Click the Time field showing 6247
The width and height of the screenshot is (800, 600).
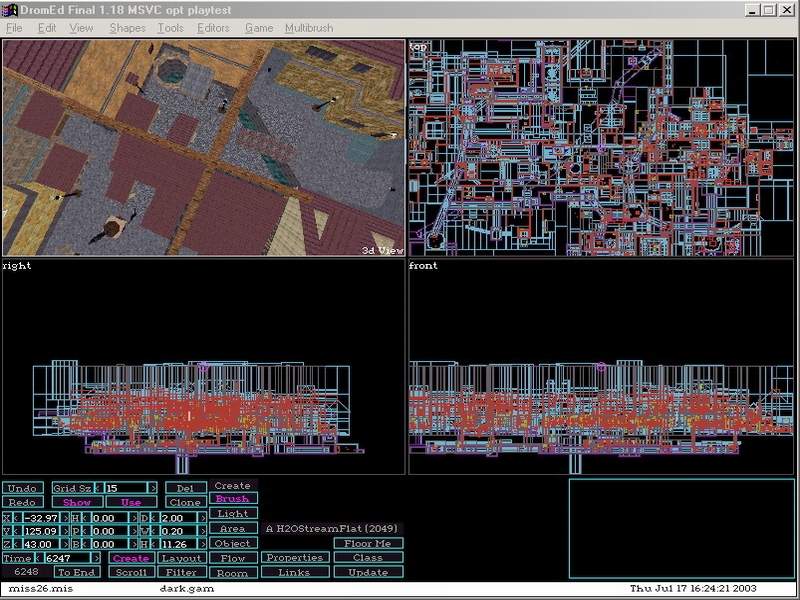tap(67, 558)
